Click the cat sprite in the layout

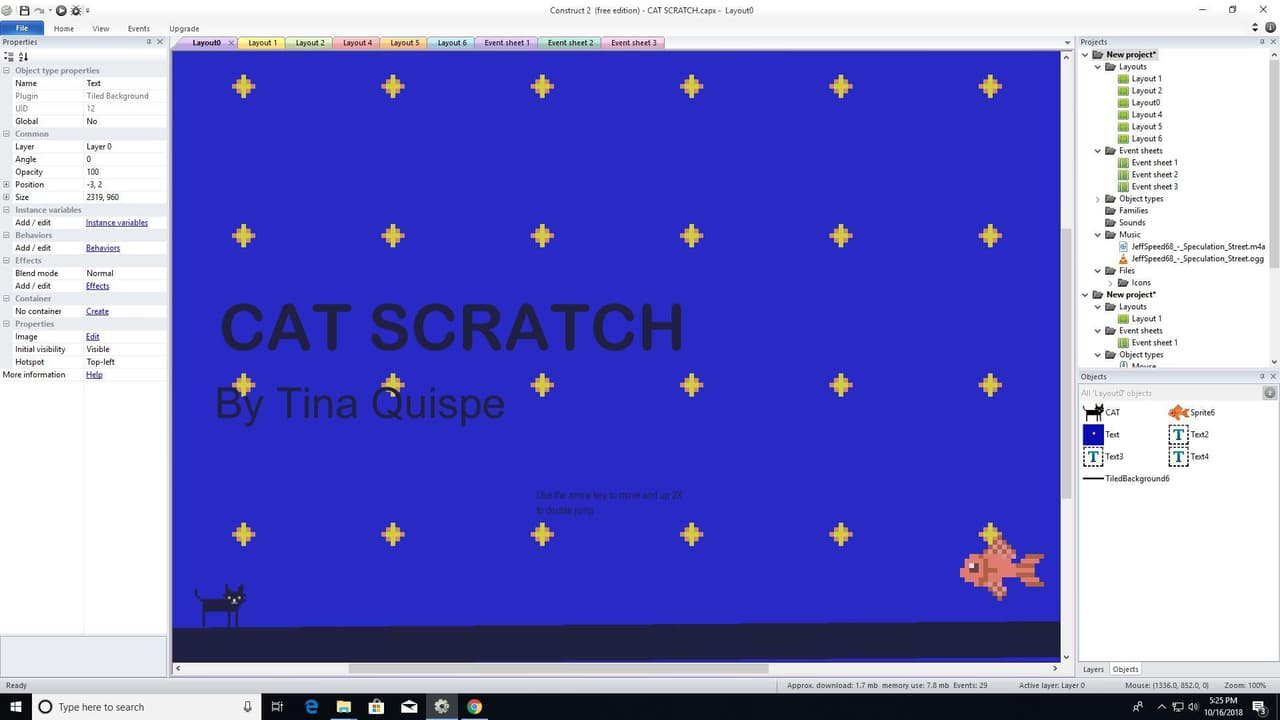220,606
